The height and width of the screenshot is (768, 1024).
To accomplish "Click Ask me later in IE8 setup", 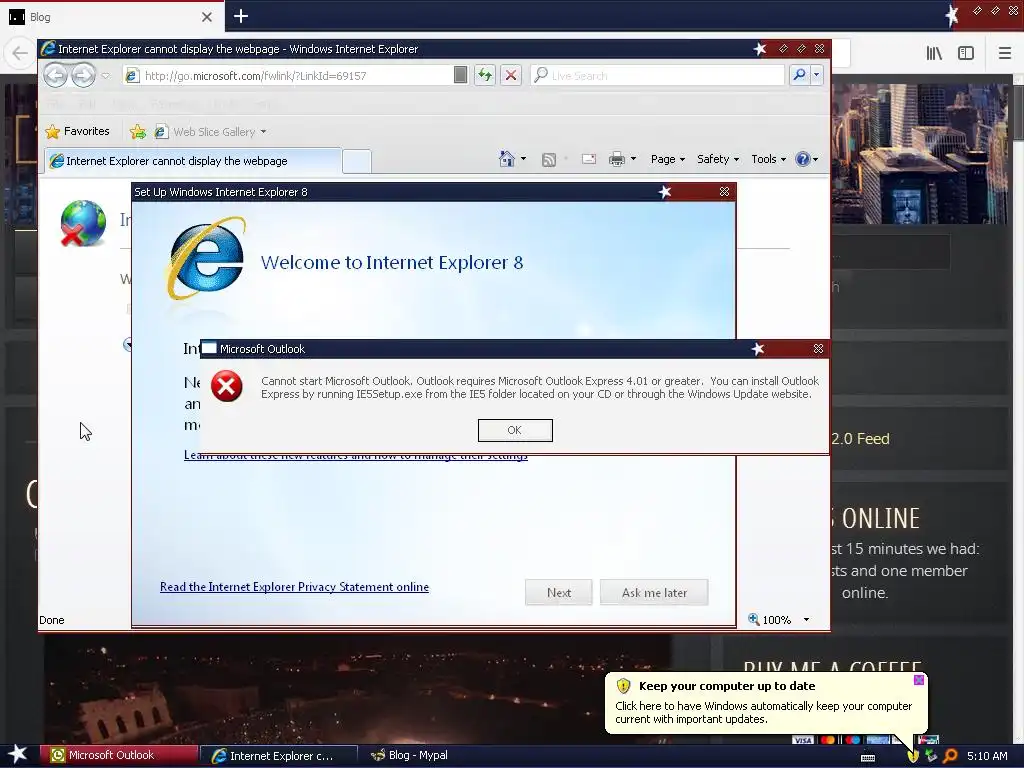I will 654,592.
